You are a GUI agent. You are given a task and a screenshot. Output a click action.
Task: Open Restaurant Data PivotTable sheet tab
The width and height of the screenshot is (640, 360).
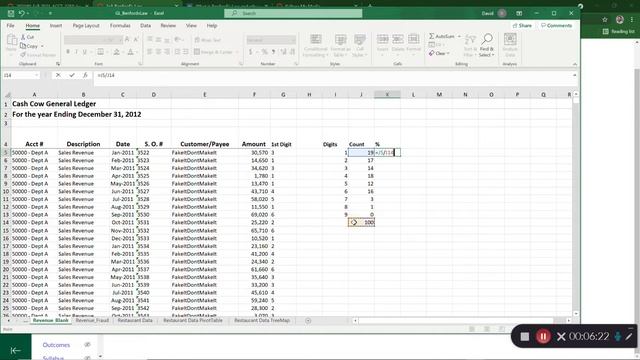[193, 320]
